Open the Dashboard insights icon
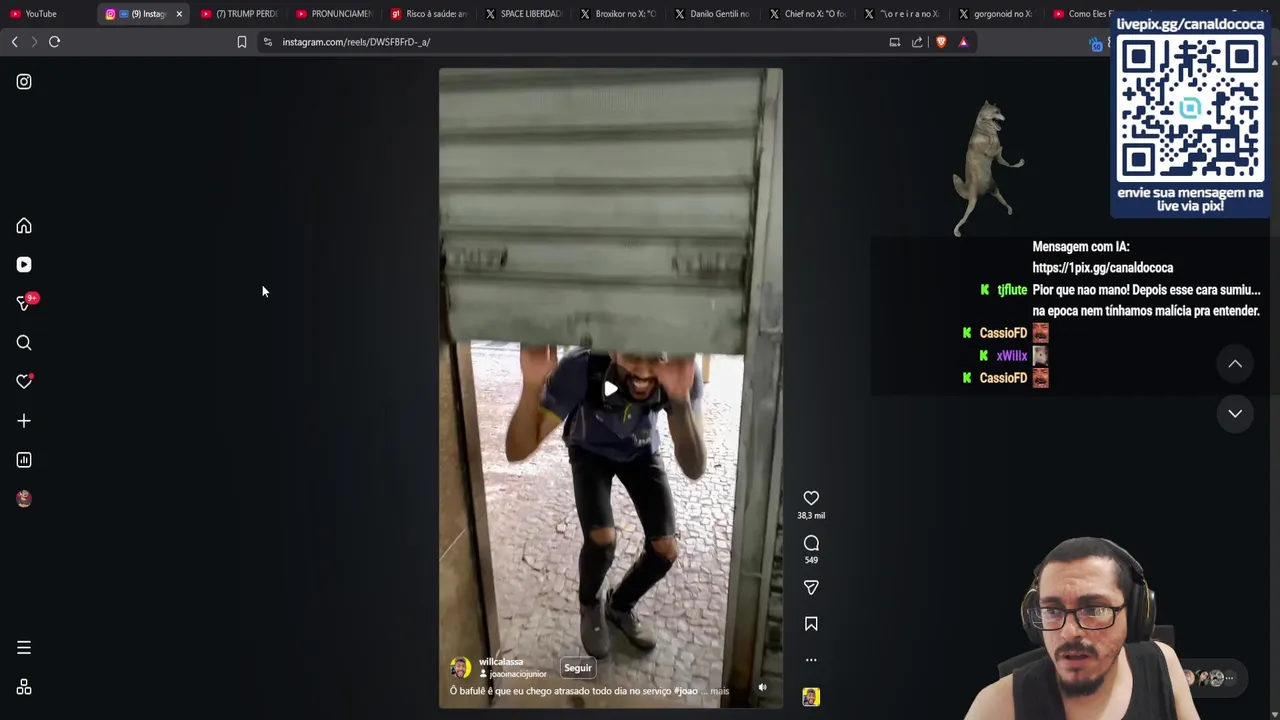Screen dimensions: 1280x720 (x=24, y=460)
